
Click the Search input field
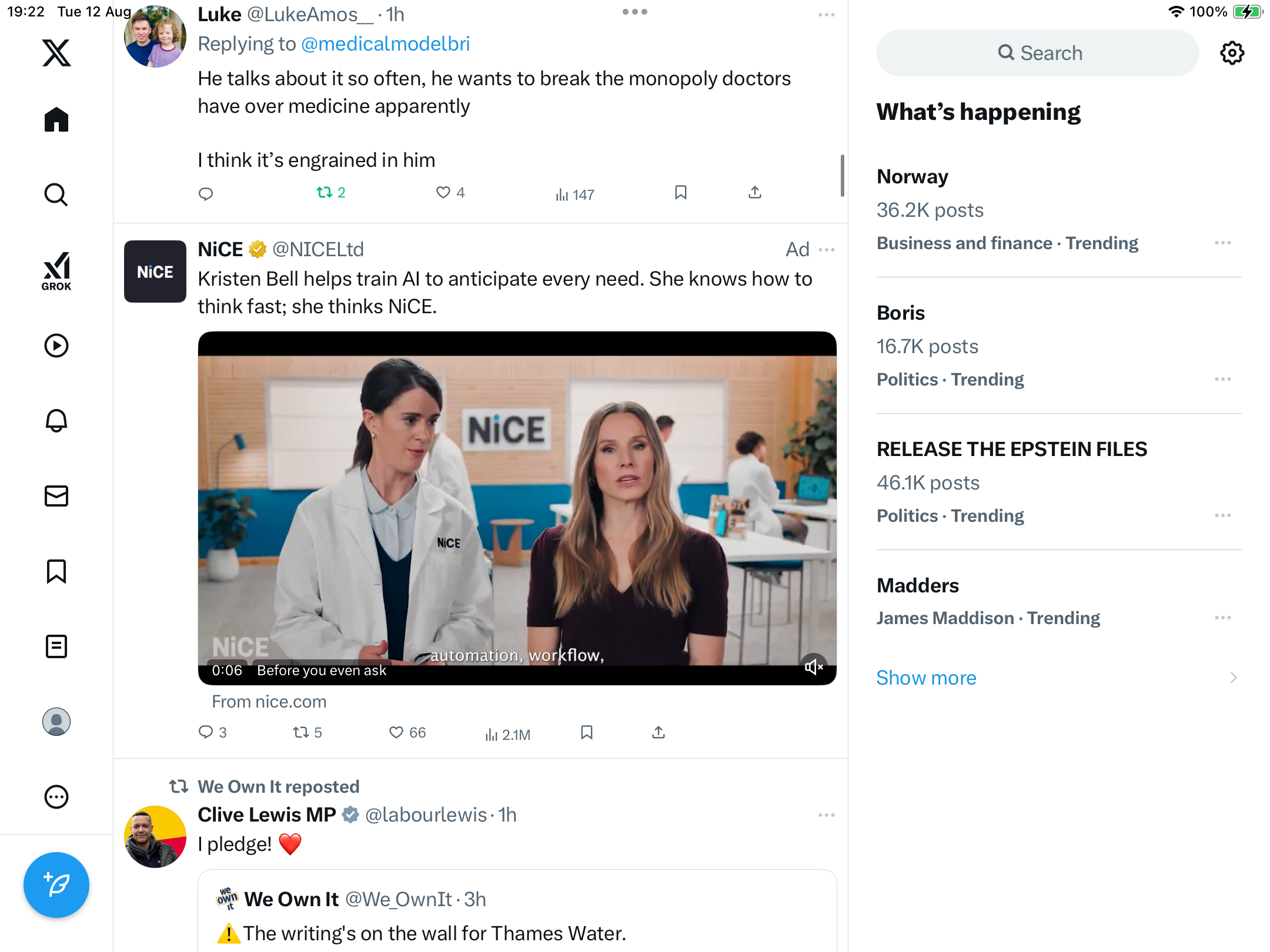[1038, 53]
